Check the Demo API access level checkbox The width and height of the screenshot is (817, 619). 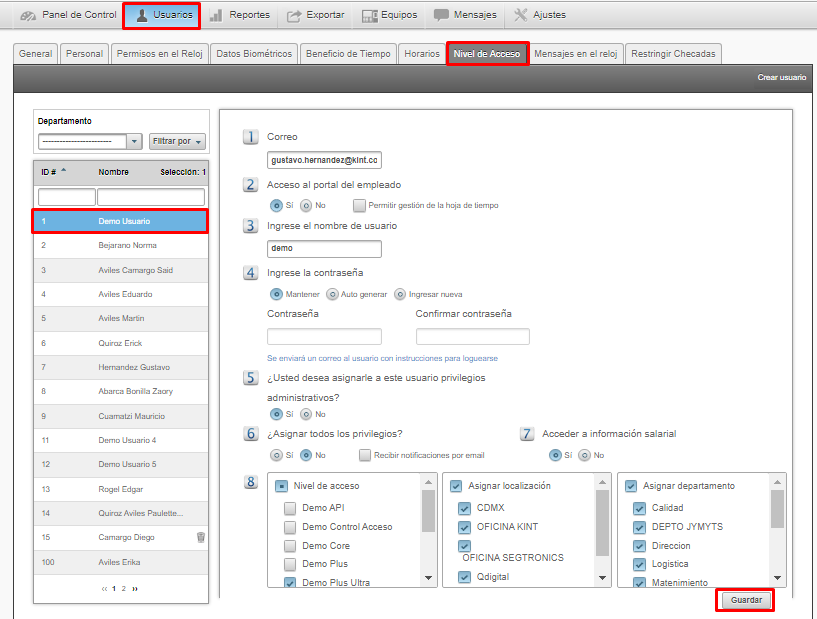pyautogui.click(x=290, y=508)
